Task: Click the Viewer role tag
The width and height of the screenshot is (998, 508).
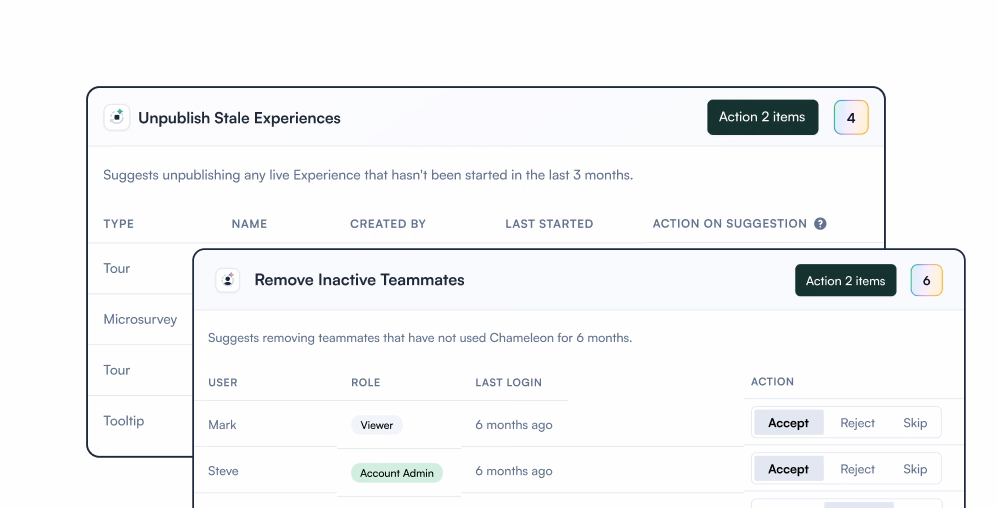Action: pos(377,425)
